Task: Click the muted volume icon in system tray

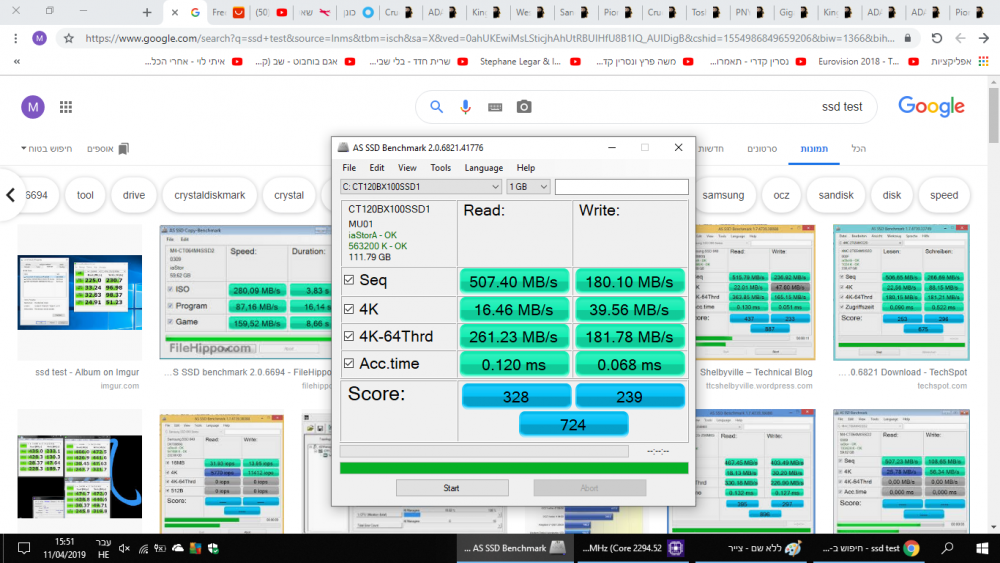Action: (124, 548)
